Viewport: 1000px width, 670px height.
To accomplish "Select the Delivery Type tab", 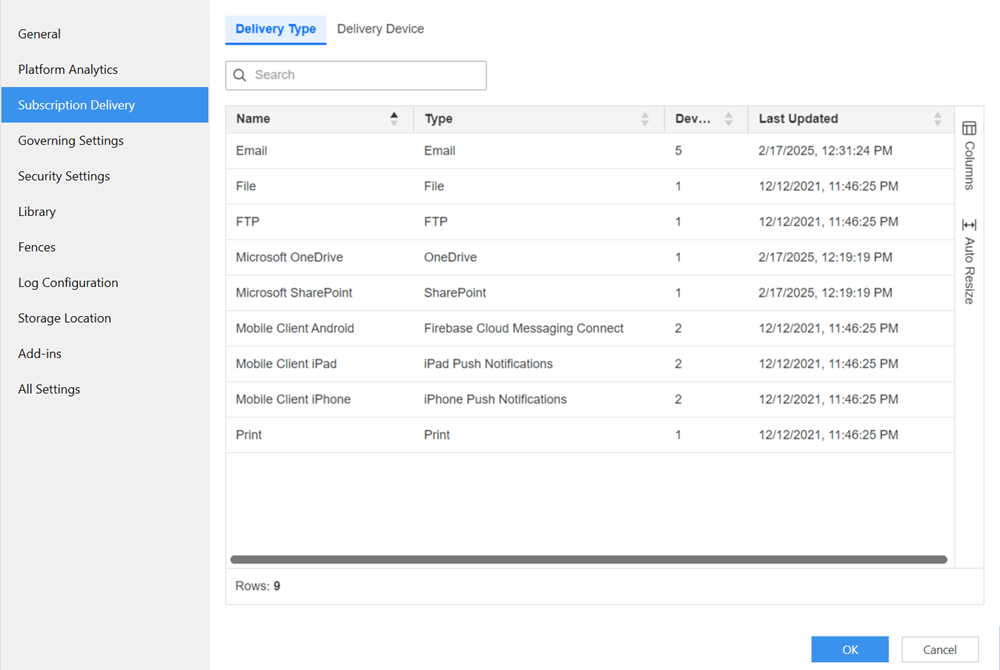I will 275,29.
